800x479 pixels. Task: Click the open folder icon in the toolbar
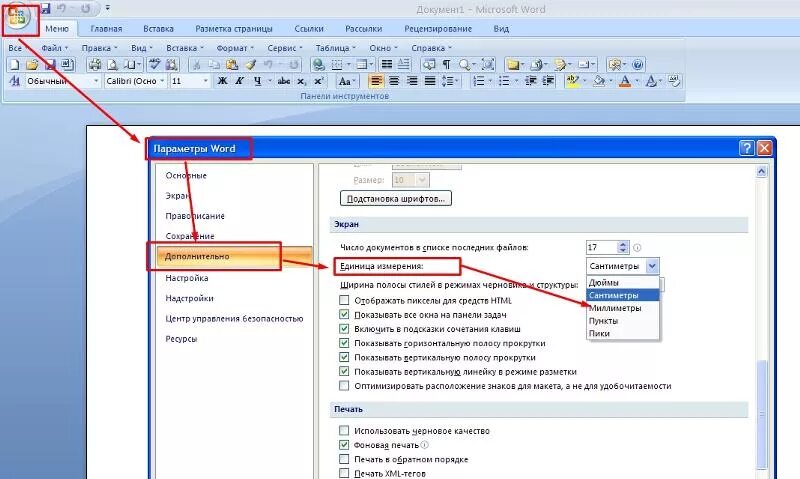point(32,65)
